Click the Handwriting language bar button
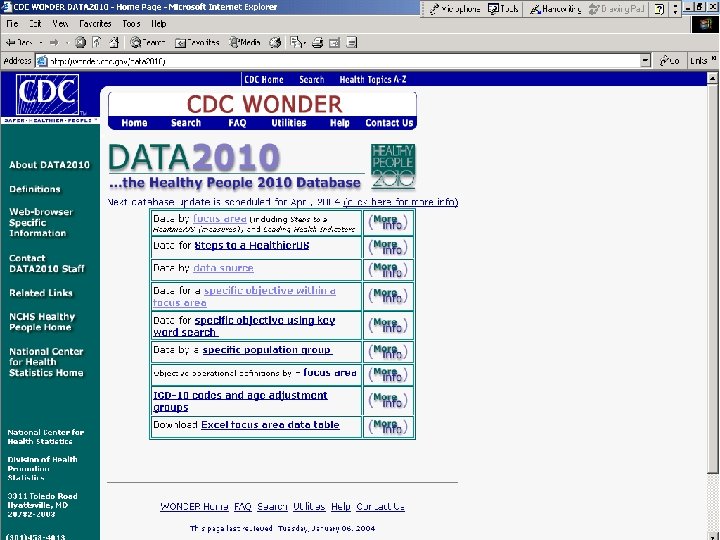 point(556,9)
